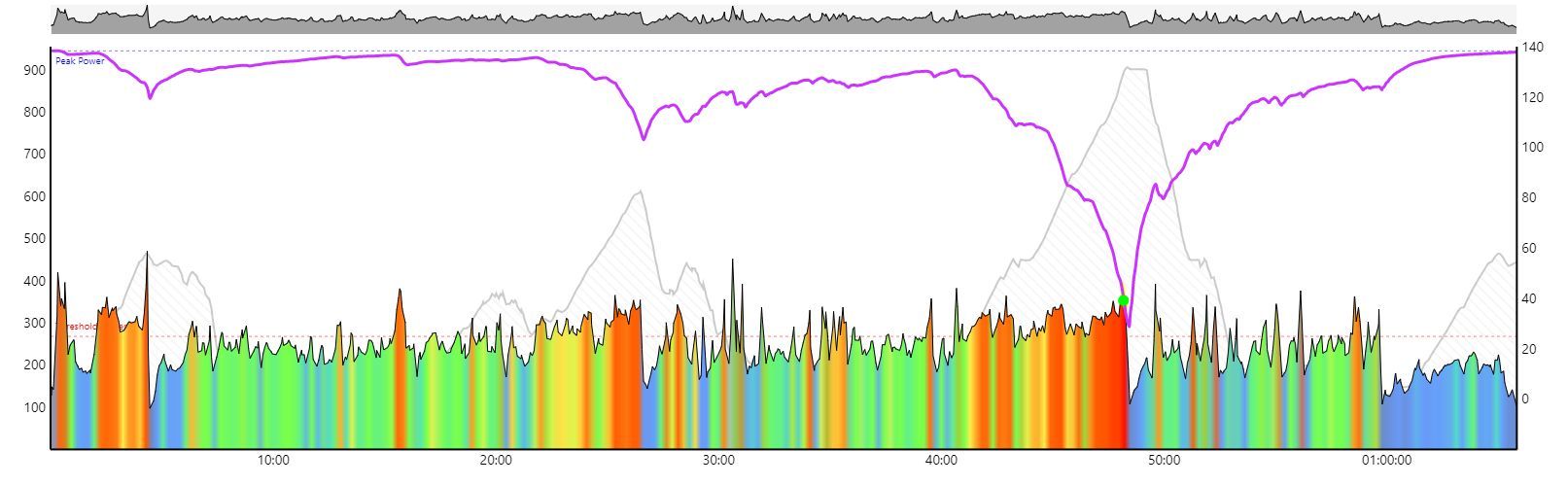Screen dimensions: 1568x486
Task: Click the 100 value on the left axis
Action: tap(35, 407)
